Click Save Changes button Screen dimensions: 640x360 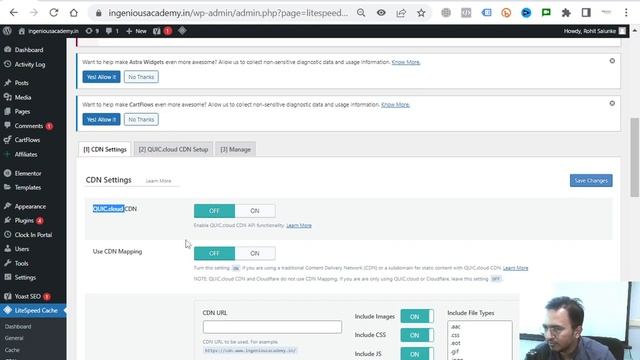[591, 180]
